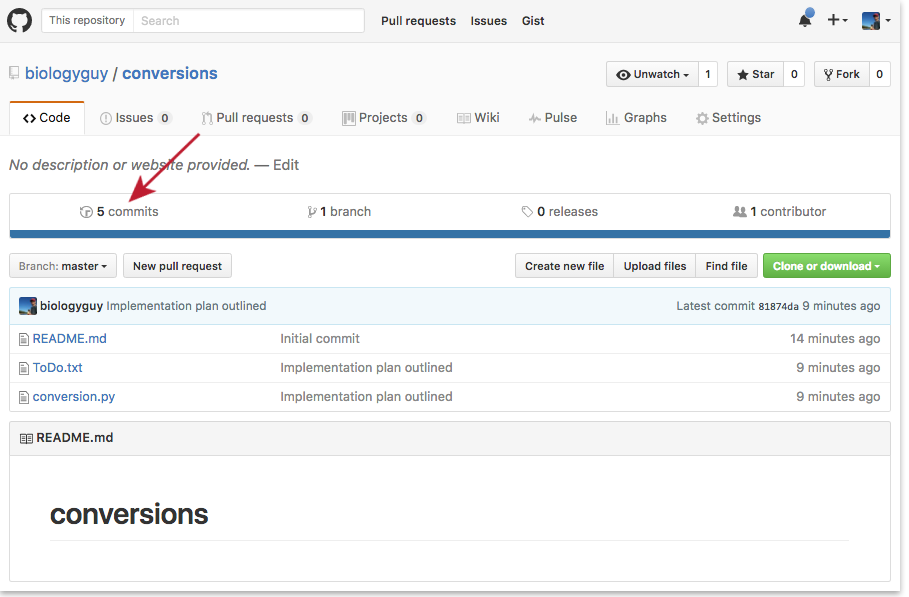This screenshot has height=597, width=909.
Task: Open the Branch: master dropdown
Action: [x=63, y=266]
